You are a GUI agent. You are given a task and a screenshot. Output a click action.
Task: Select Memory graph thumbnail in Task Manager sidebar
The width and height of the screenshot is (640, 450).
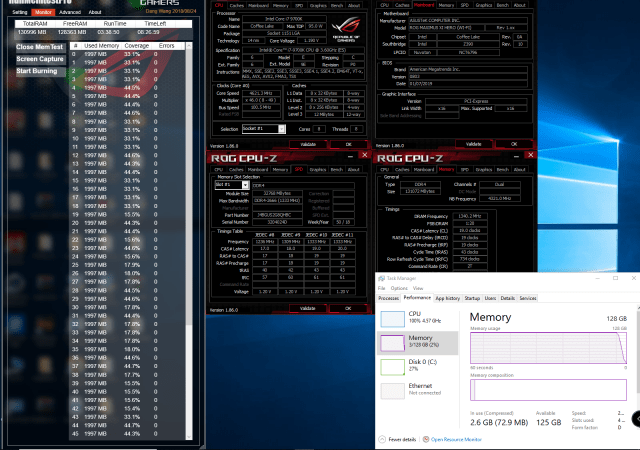(393, 343)
